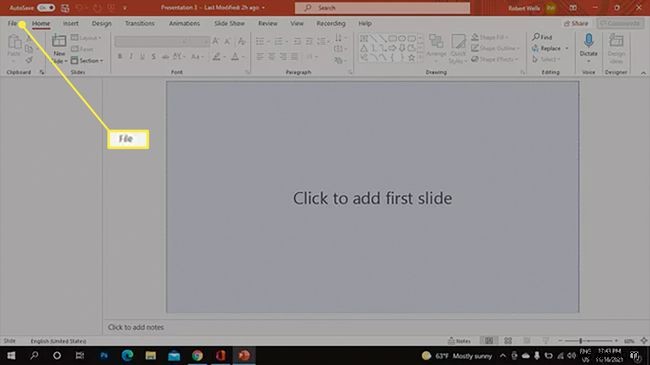This screenshot has height=365, width=650.
Task: Toggle Underline formatting
Action: tap(142, 56)
